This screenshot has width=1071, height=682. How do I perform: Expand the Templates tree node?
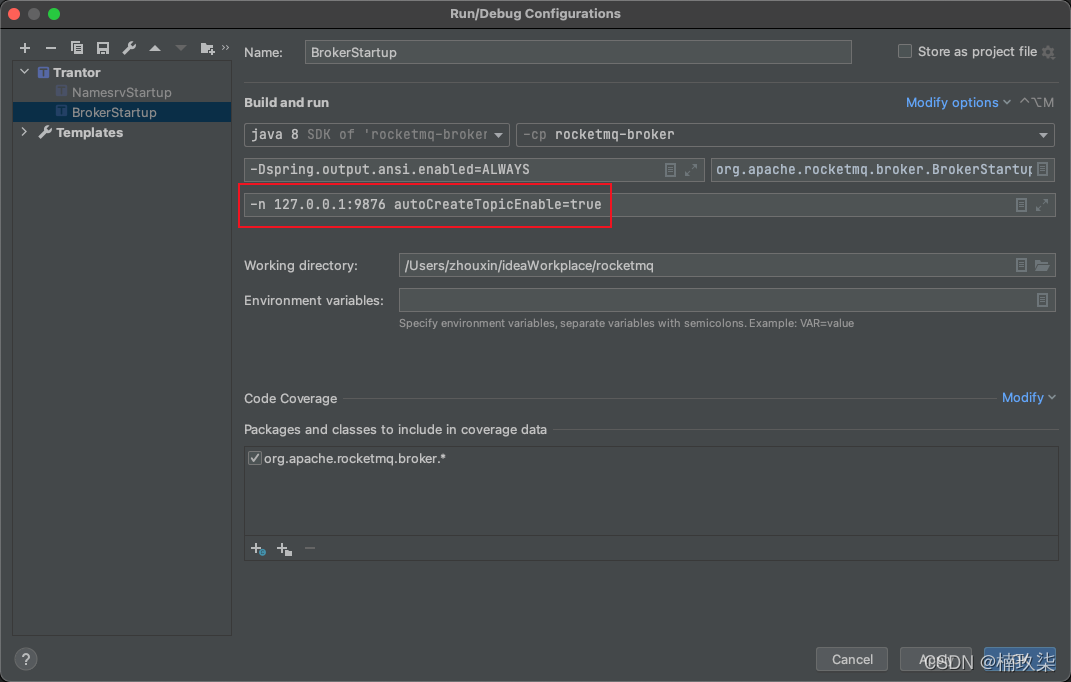tap(25, 132)
